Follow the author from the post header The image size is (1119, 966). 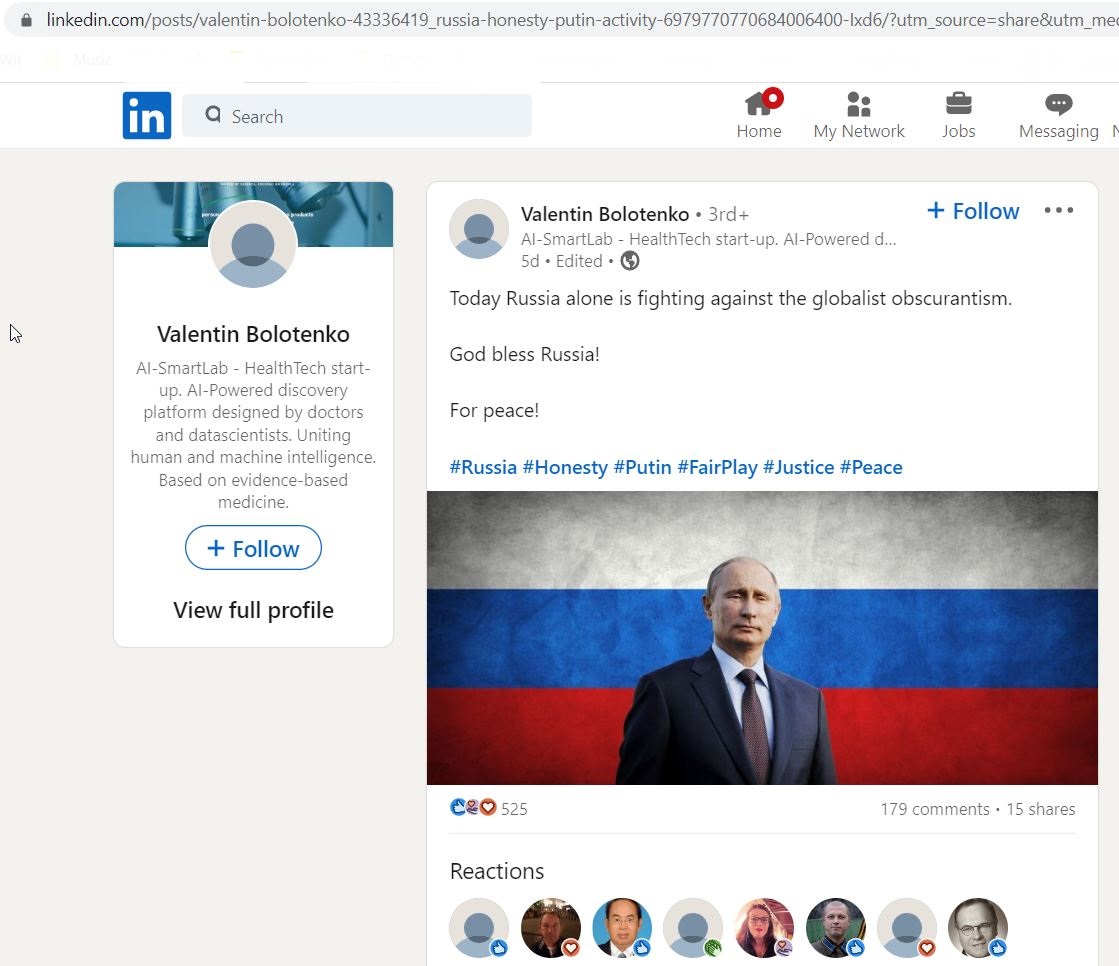click(973, 210)
